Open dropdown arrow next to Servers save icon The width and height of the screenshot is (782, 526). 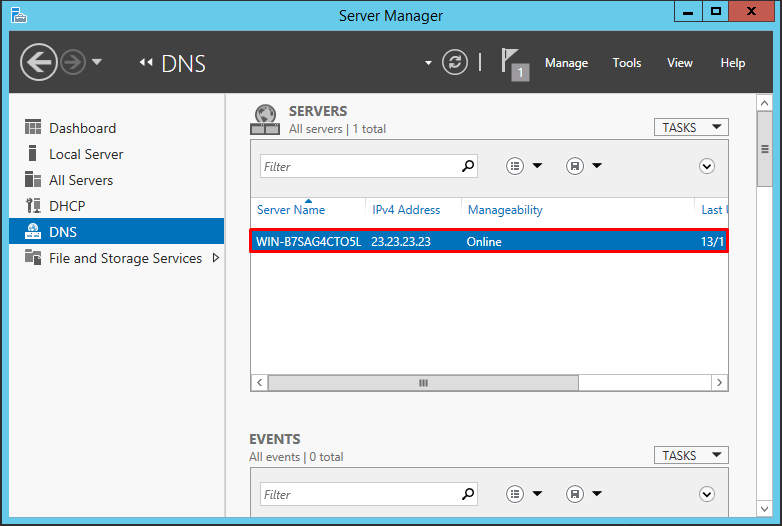(597, 166)
